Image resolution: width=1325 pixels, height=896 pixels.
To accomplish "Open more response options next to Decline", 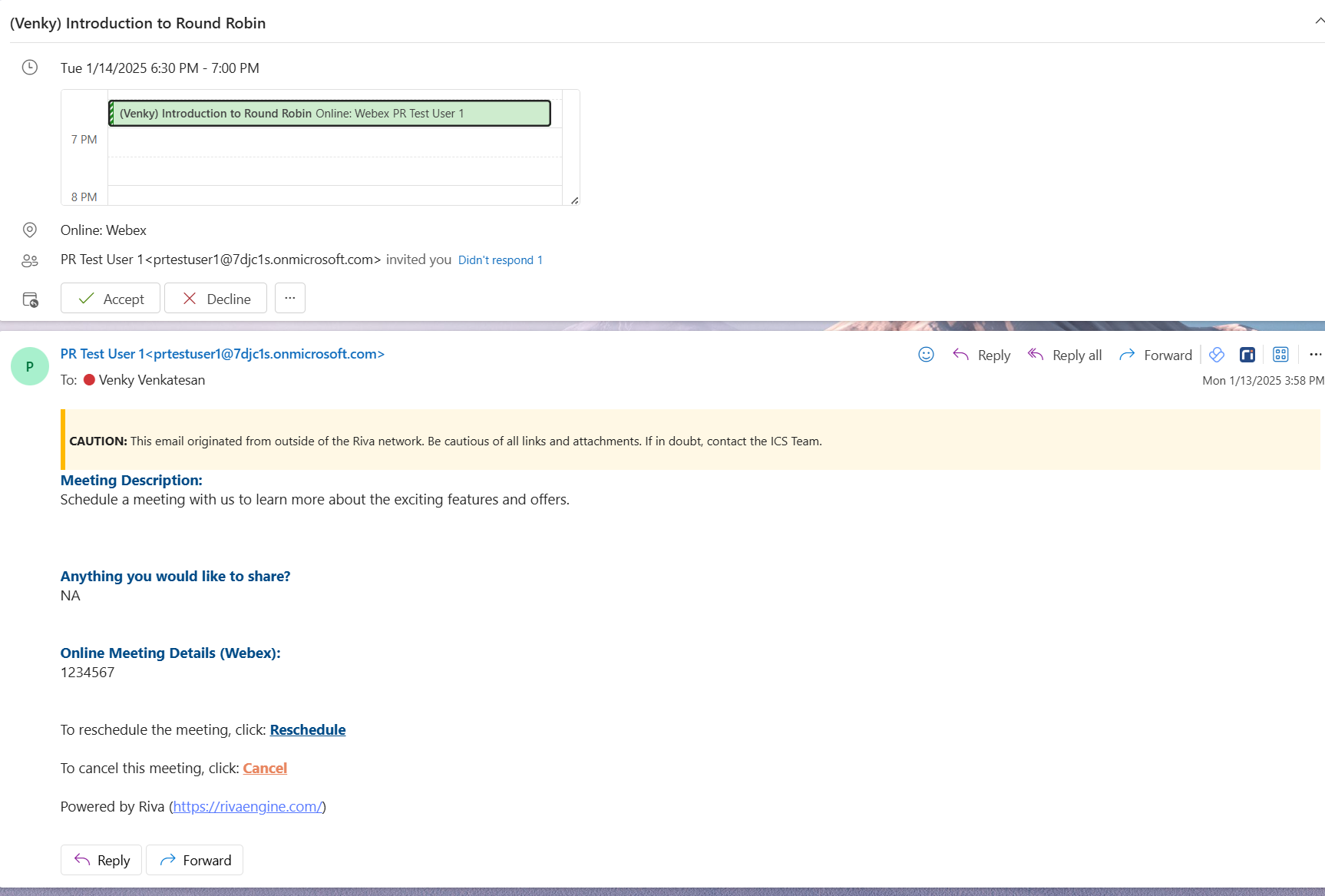I will [289, 298].
